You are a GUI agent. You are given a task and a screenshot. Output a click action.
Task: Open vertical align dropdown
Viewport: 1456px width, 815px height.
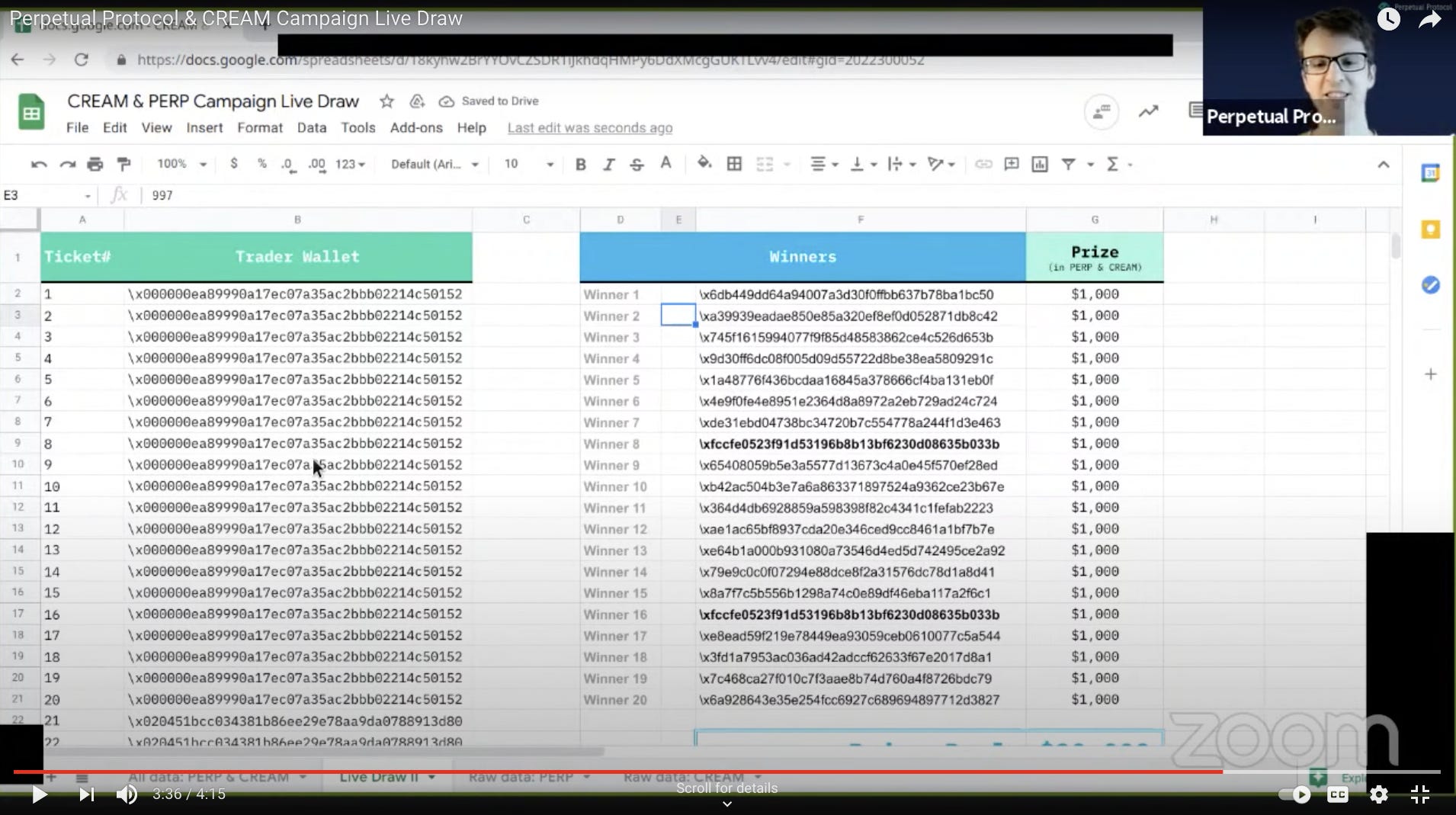pos(864,164)
